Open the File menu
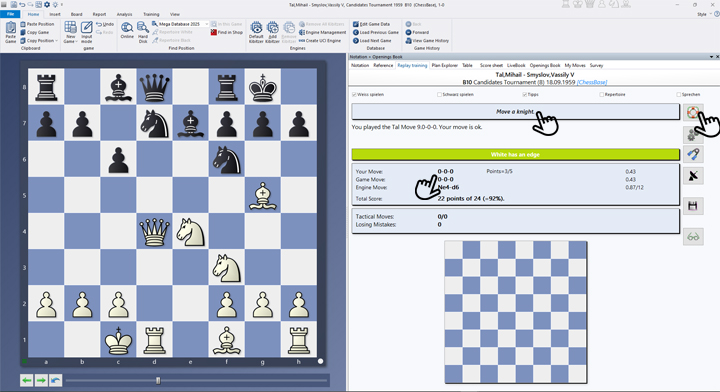Image resolution: width=720 pixels, height=392 pixels. [x=10, y=14]
